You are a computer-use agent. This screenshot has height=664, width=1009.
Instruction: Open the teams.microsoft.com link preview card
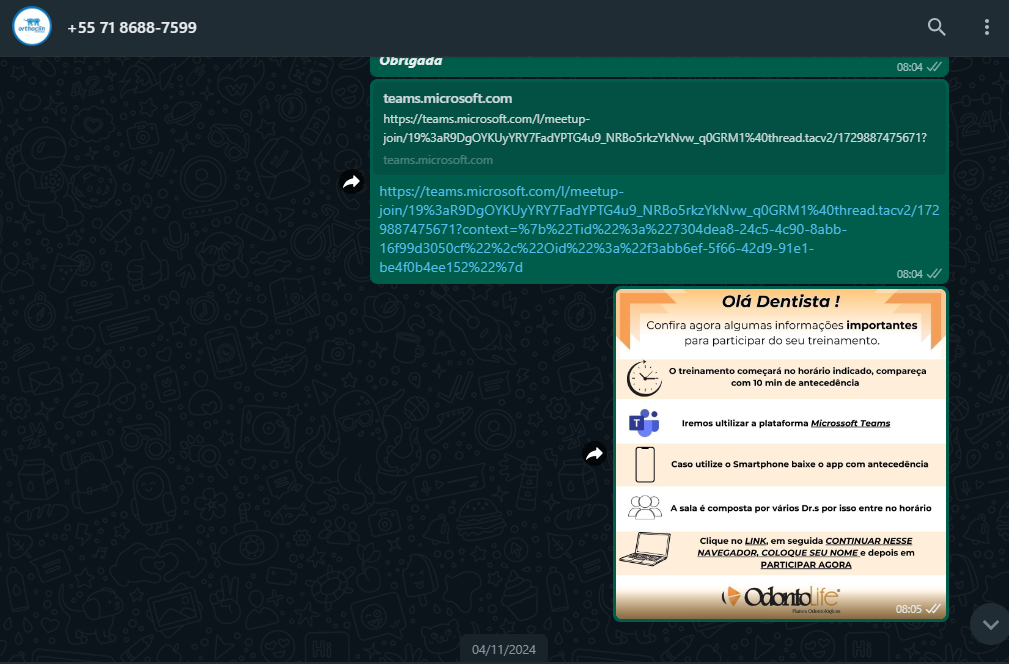pyautogui.click(x=659, y=128)
